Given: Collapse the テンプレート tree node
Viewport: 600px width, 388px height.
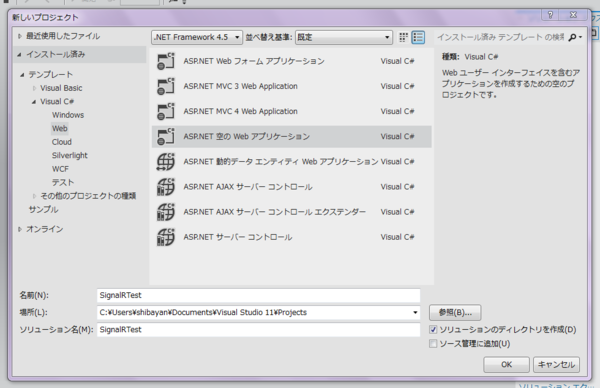Looking at the screenshot, I should [x=22, y=75].
